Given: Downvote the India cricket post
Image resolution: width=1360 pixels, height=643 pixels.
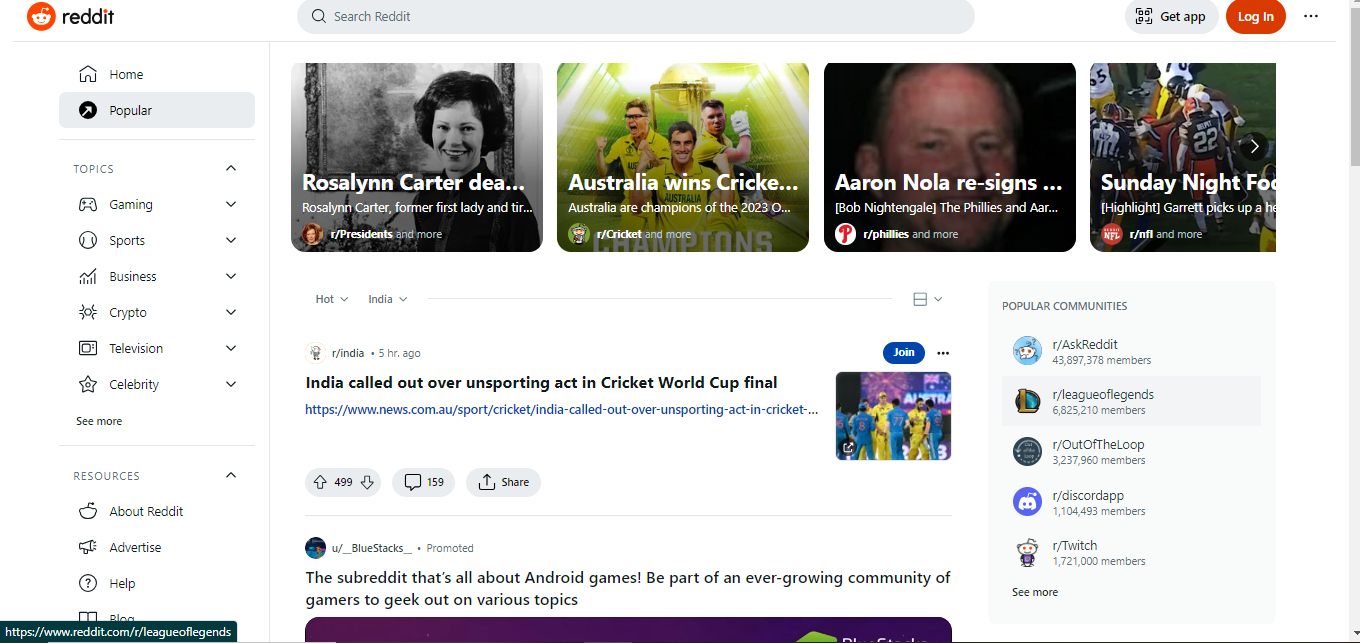Looking at the screenshot, I should [x=367, y=482].
